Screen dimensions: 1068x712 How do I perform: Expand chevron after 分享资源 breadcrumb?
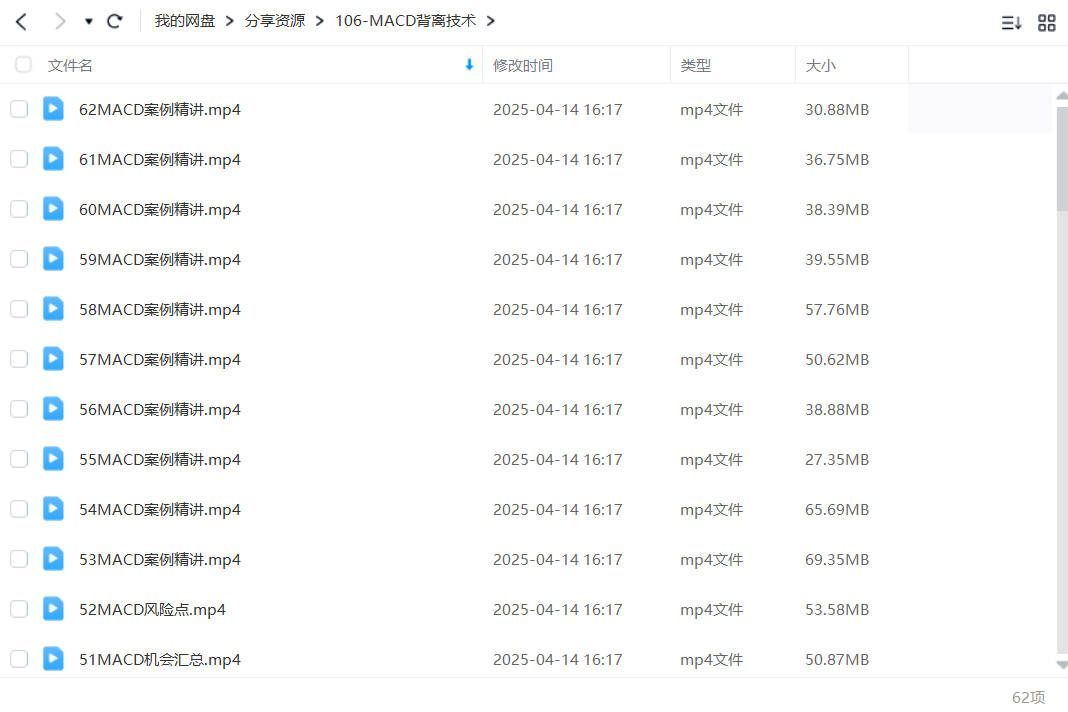tap(319, 21)
